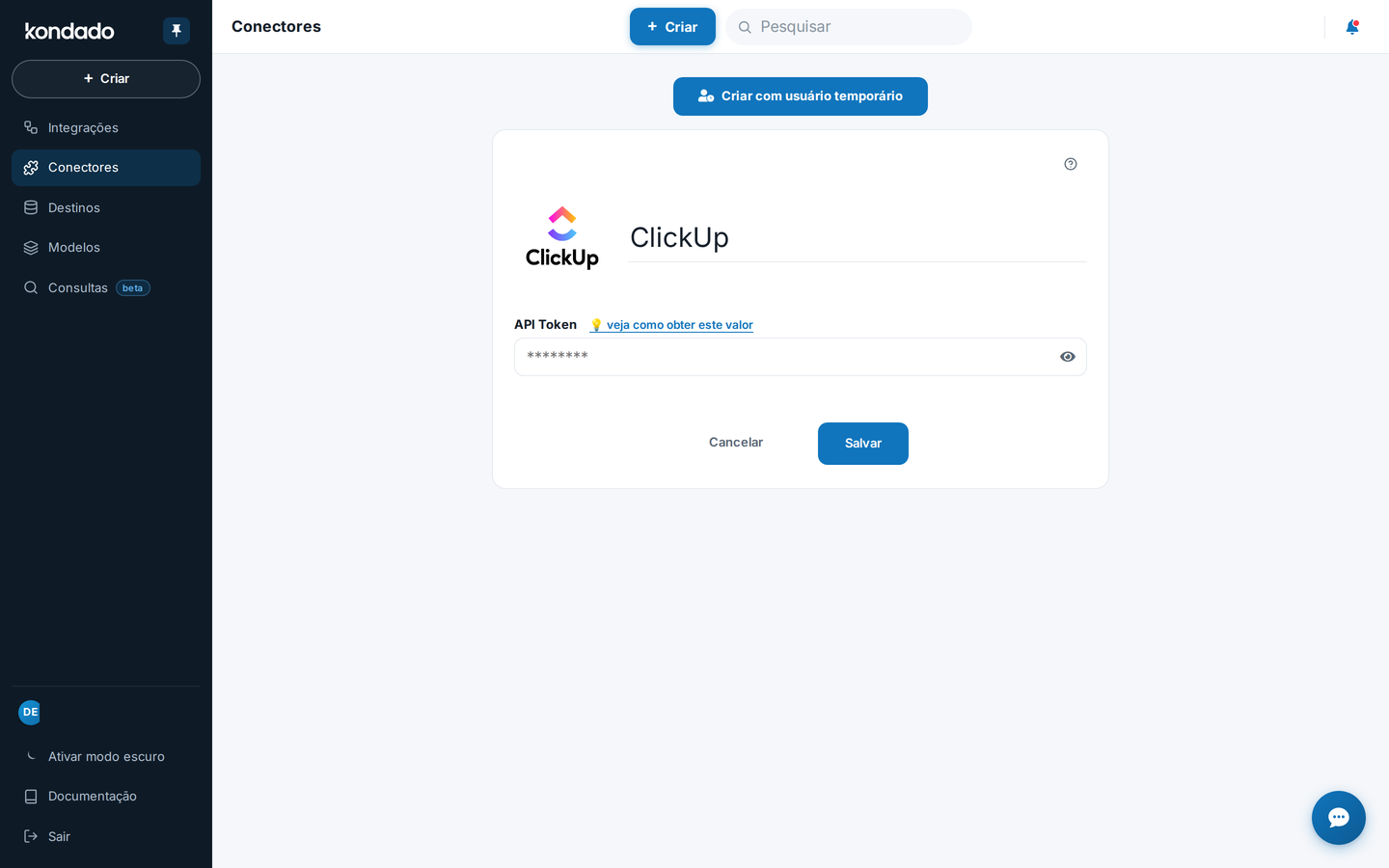Click the DE user avatar

tap(30, 713)
